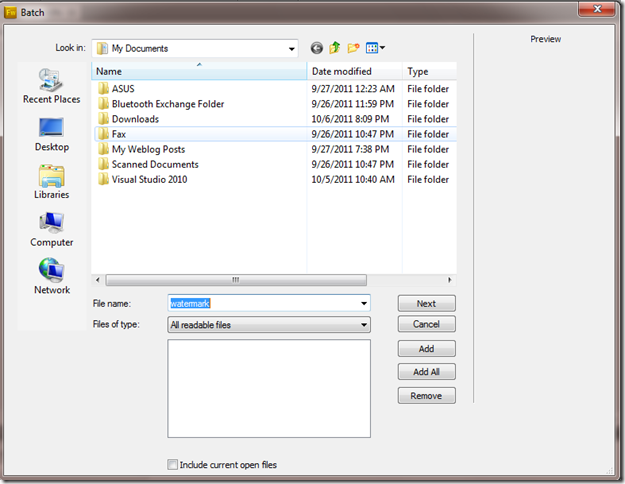This screenshot has width=625, height=484.
Task: Click the scroll left arrow
Action: (98, 280)
